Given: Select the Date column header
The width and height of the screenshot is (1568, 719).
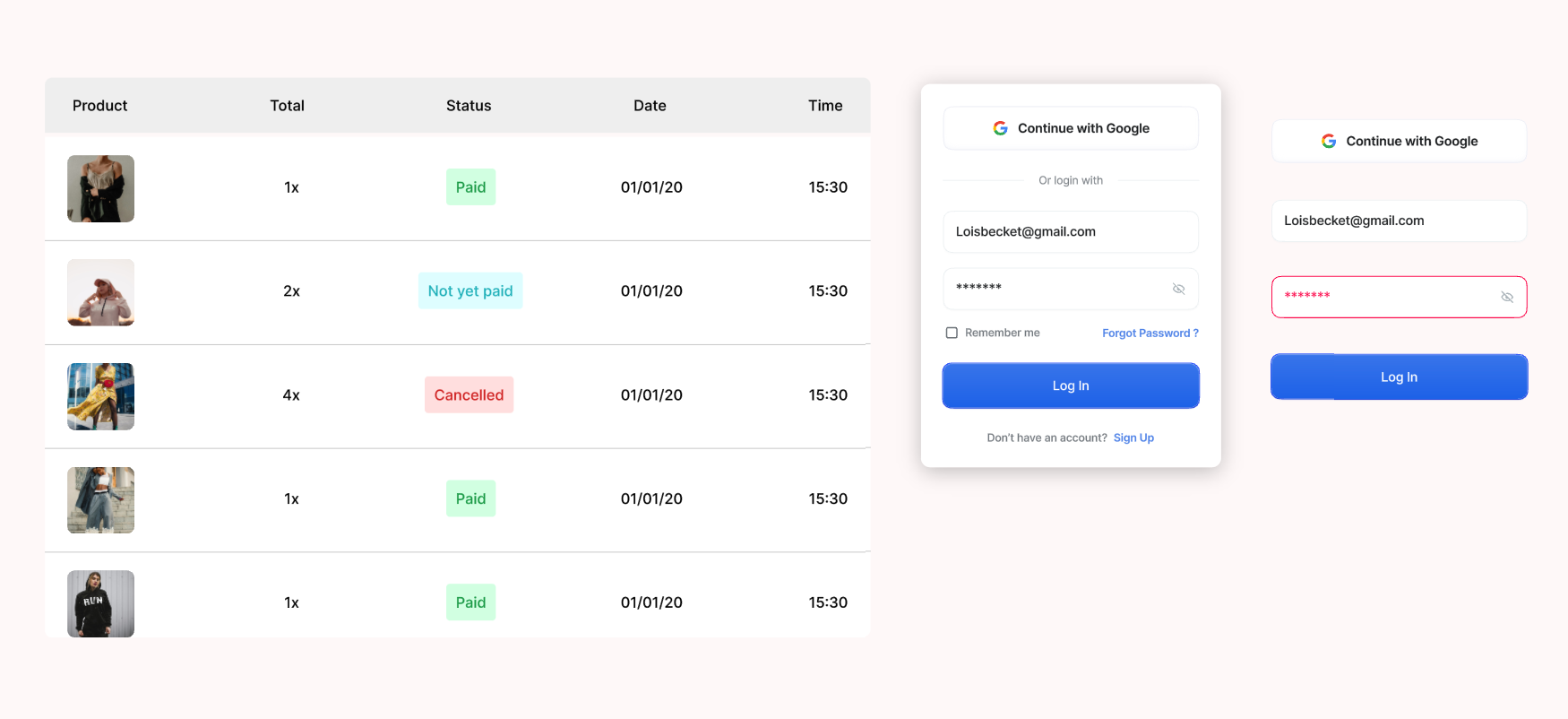Looking at the screenshot, I should pyautogui.click(x=650, y=106).
